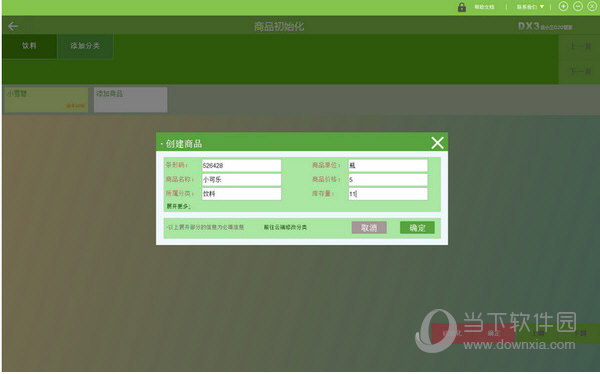
Task: Select the 饮料 category tab
Action: pyautogui.click(x=29, y=46)
